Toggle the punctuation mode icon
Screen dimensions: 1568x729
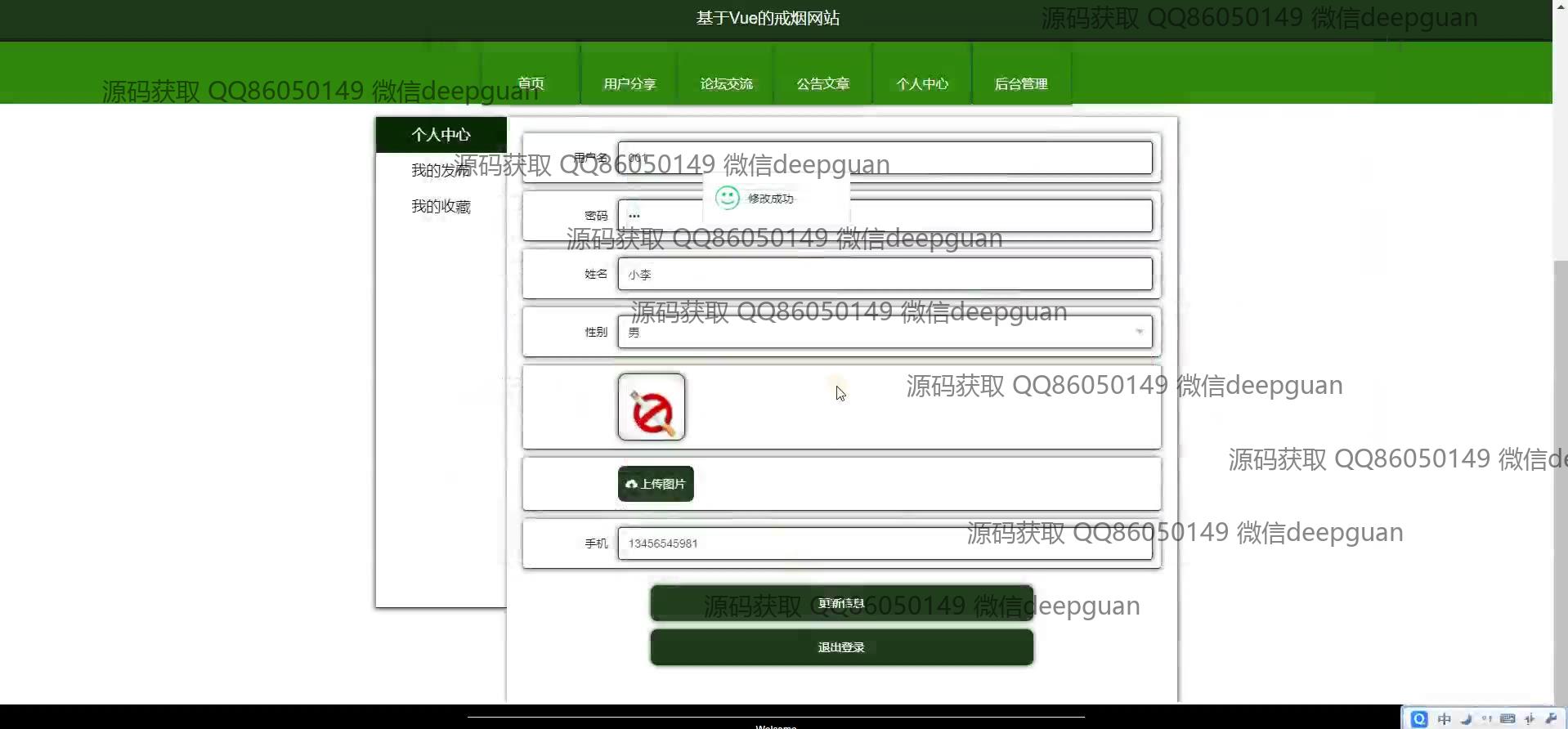pos(1487,719)
